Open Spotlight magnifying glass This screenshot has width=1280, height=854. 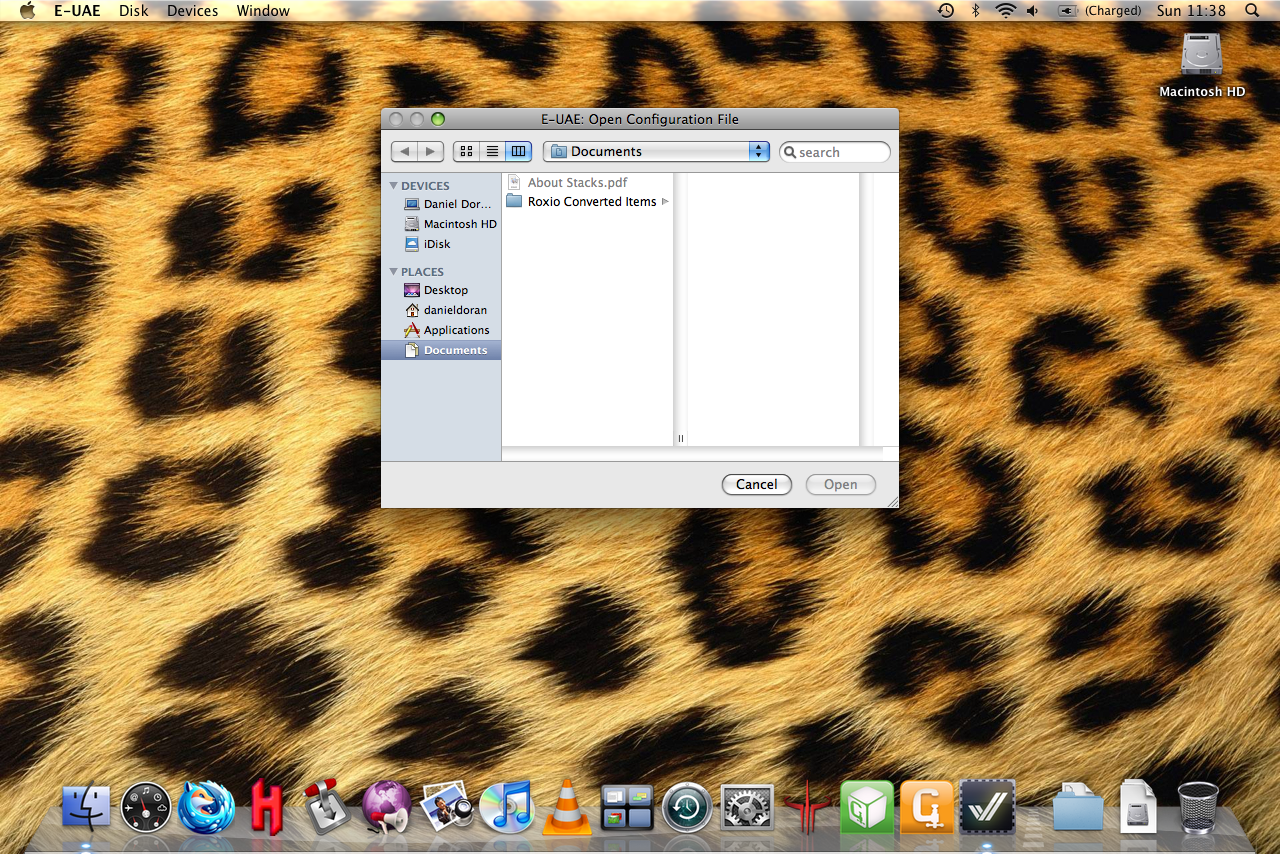[1252, 11]
